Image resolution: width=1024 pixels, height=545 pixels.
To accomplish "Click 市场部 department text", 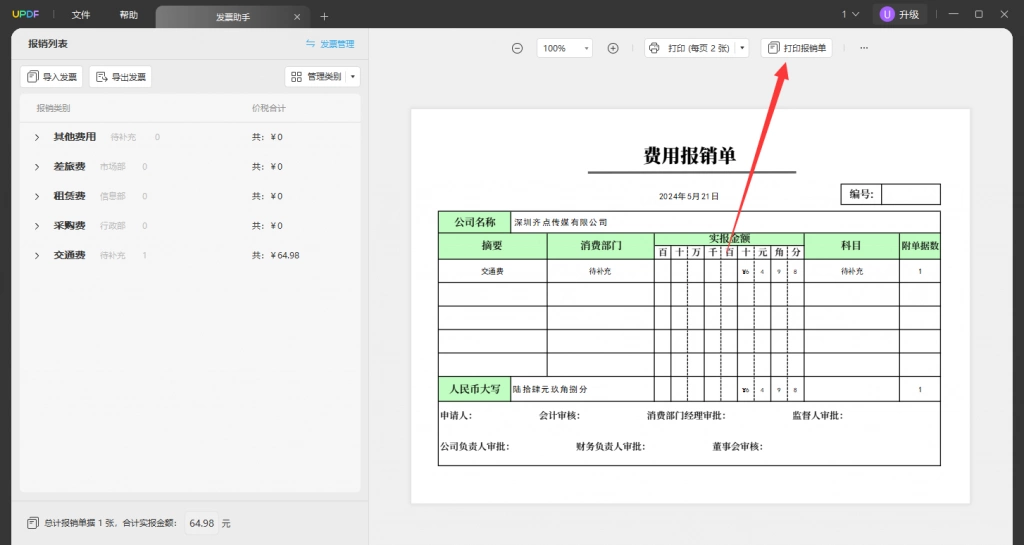I will point(112,167).
